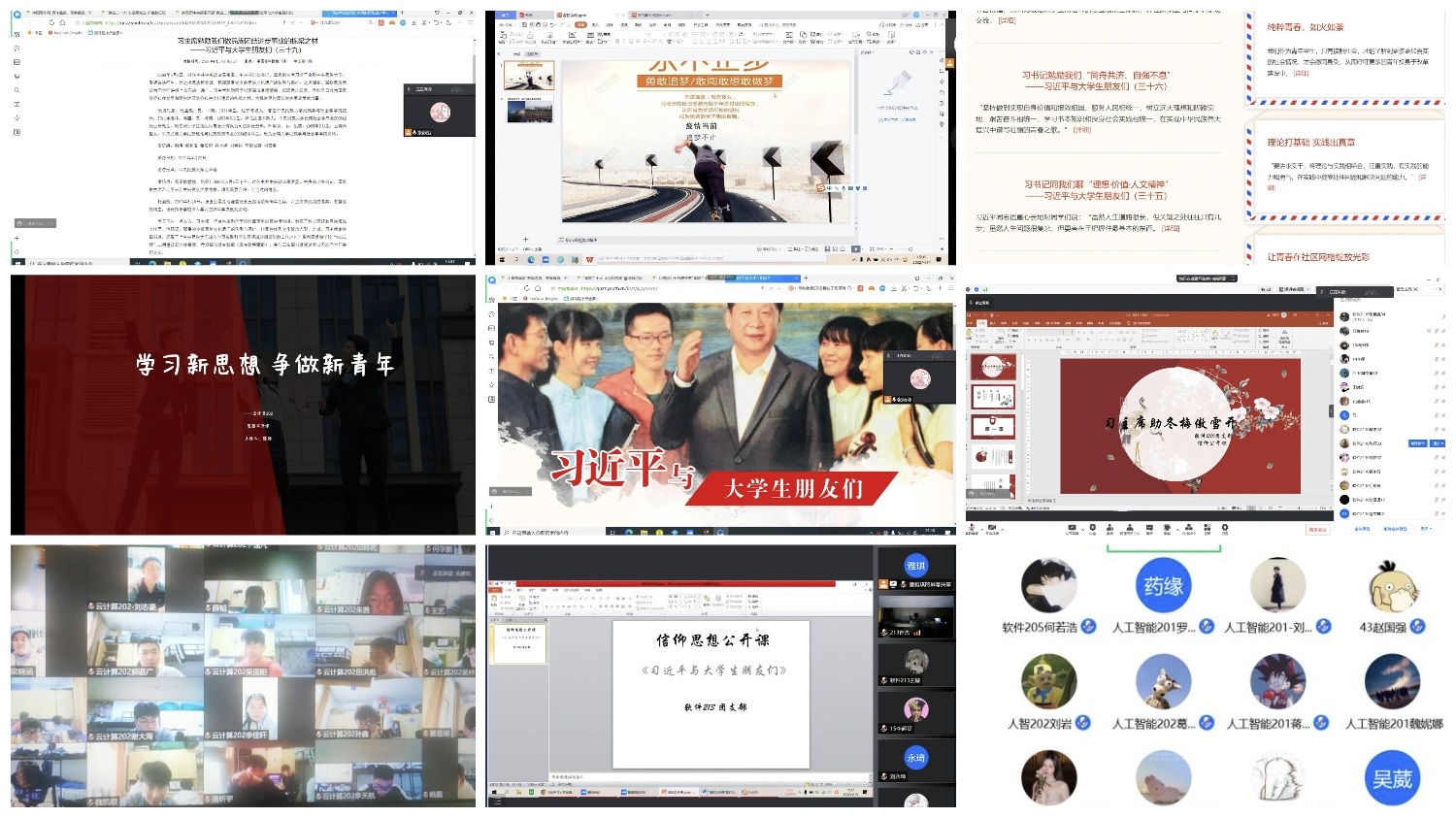The height and width of the screenshot is (818, 1456).
Task: Toggle microphone mute in Tencent Meeting toolbar
Action: tap(973, 529)
